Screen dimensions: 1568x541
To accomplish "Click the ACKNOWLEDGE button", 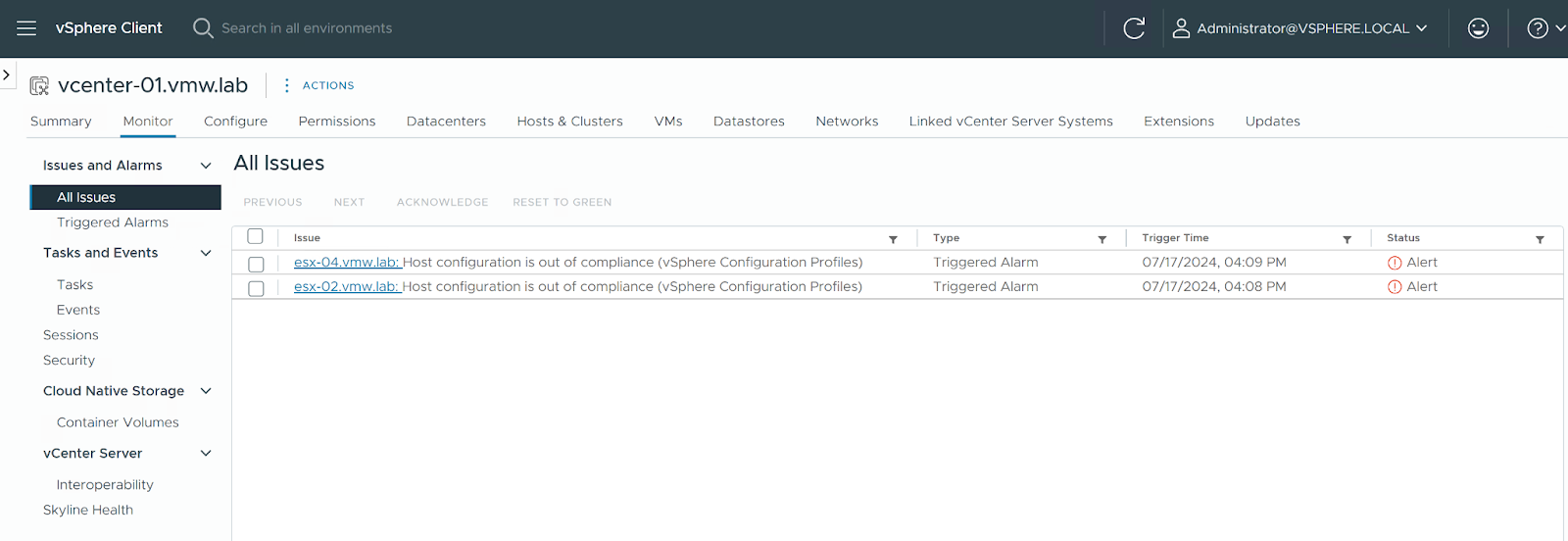I will 442,202.
